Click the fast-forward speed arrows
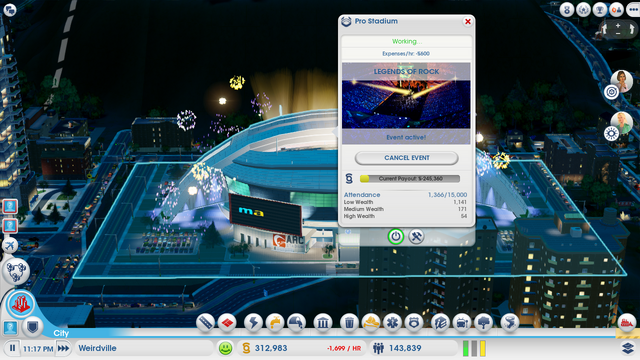The image size is (640, 360). (x=63, y=348)
